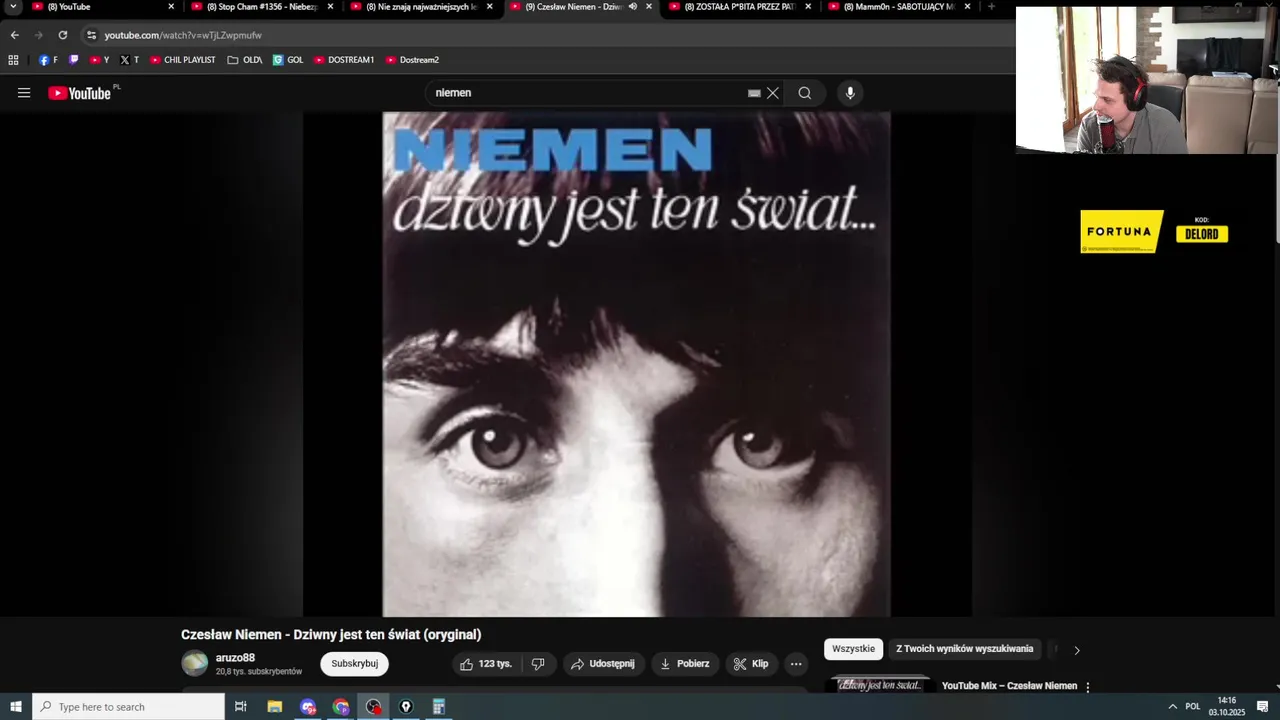This screenshot has height=720, width=1280.
Task: Select 'Z Twoich wyników wyszukiwania' chip
Action: coord(964,649)
